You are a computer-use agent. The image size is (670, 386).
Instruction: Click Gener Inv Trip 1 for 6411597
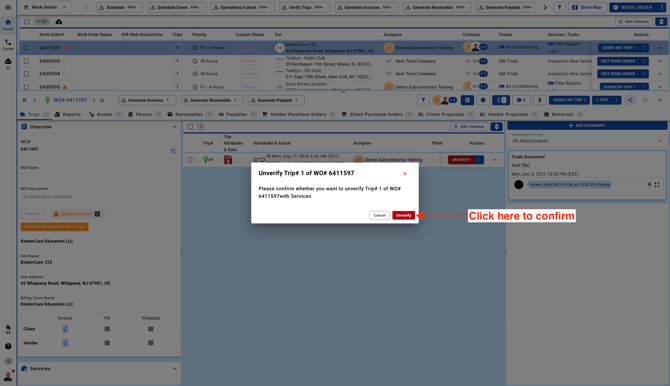tap(618, 48)
